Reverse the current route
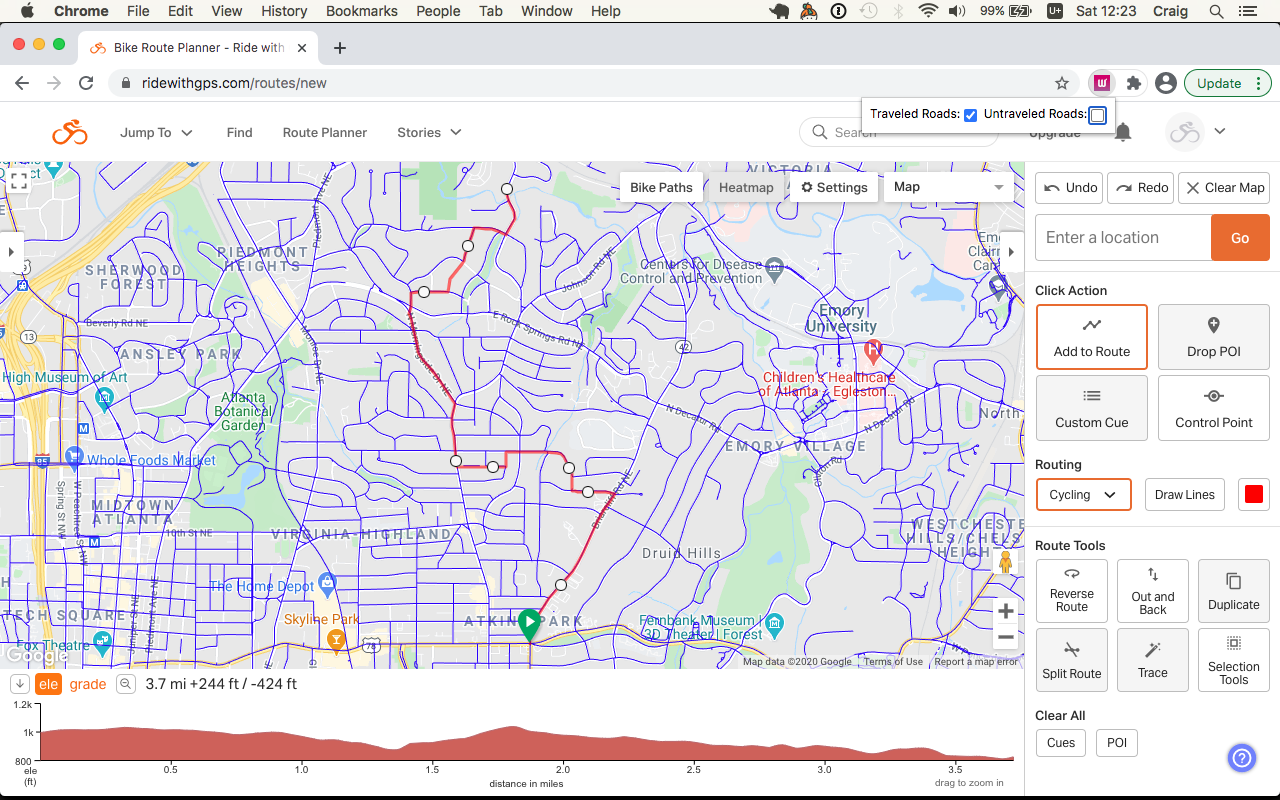 pos(1071,590)
